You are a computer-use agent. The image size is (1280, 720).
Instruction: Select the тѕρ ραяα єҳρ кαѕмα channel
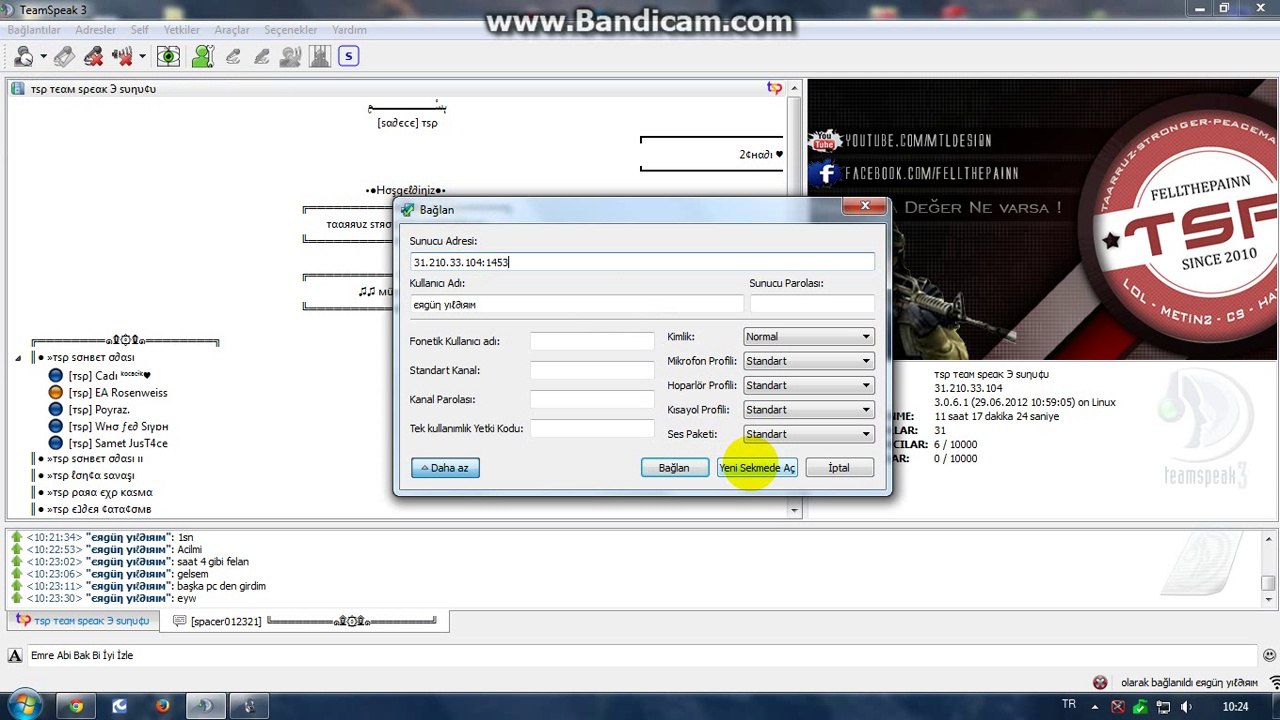point(95,493)
